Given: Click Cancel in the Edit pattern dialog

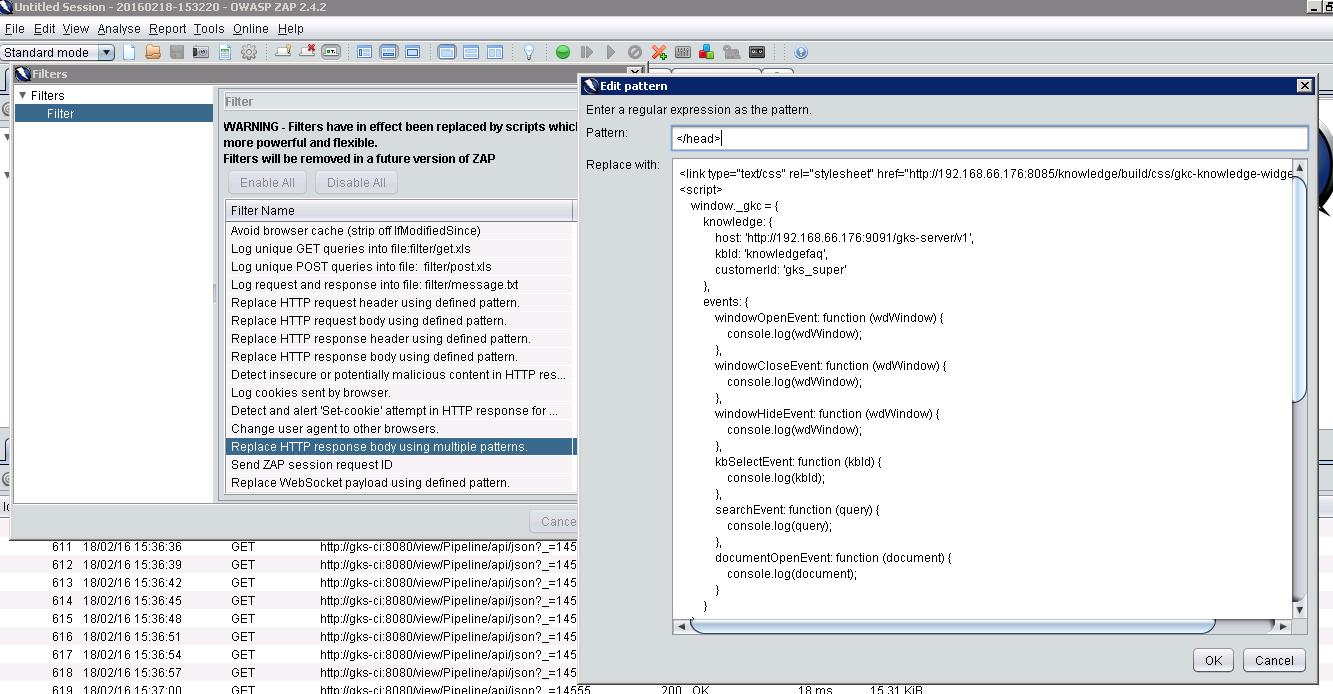Looking at the screenshot, I should [x=1274, y=660].
